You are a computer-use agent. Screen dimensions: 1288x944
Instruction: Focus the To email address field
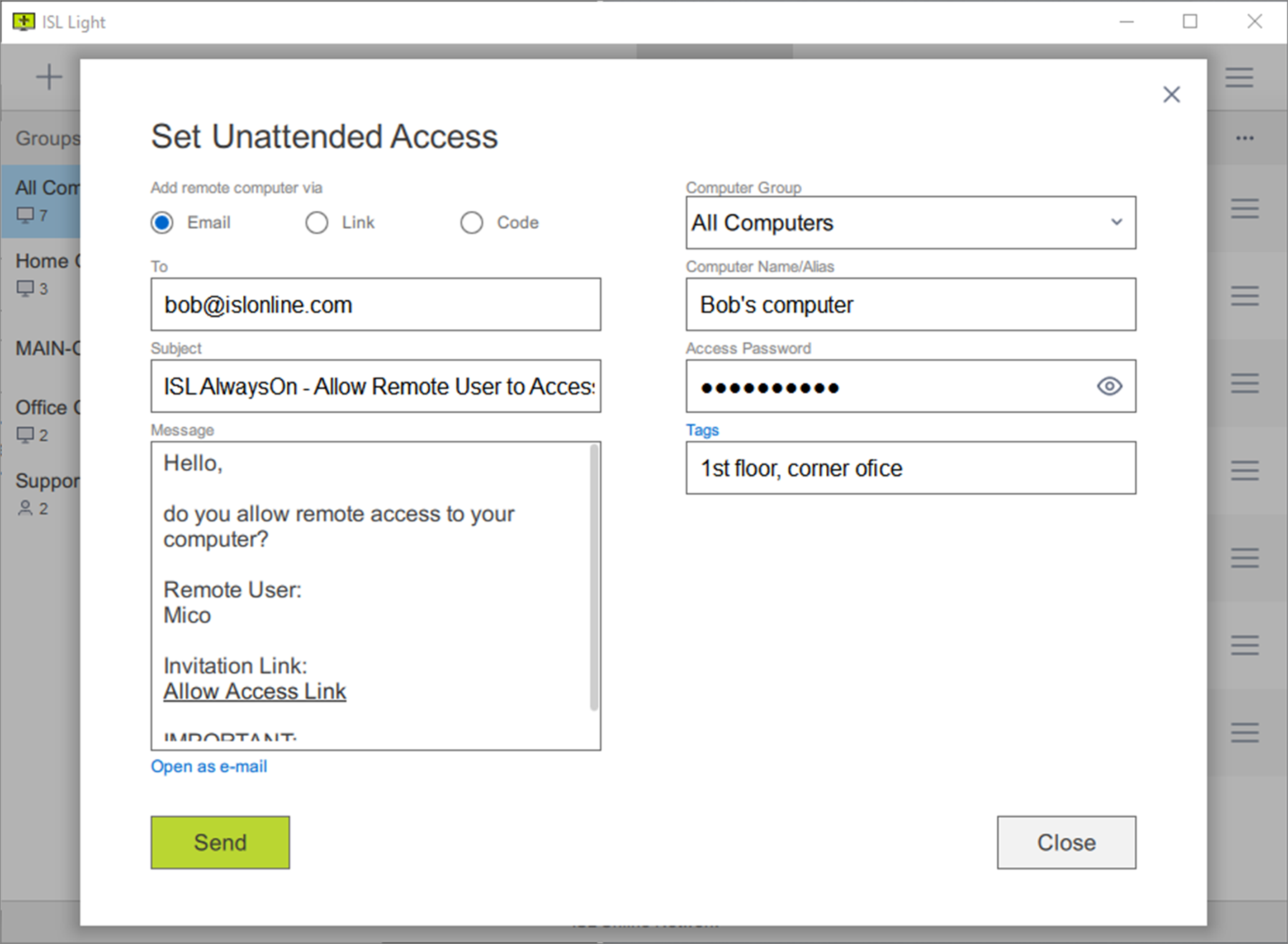[x=376, y=305]
